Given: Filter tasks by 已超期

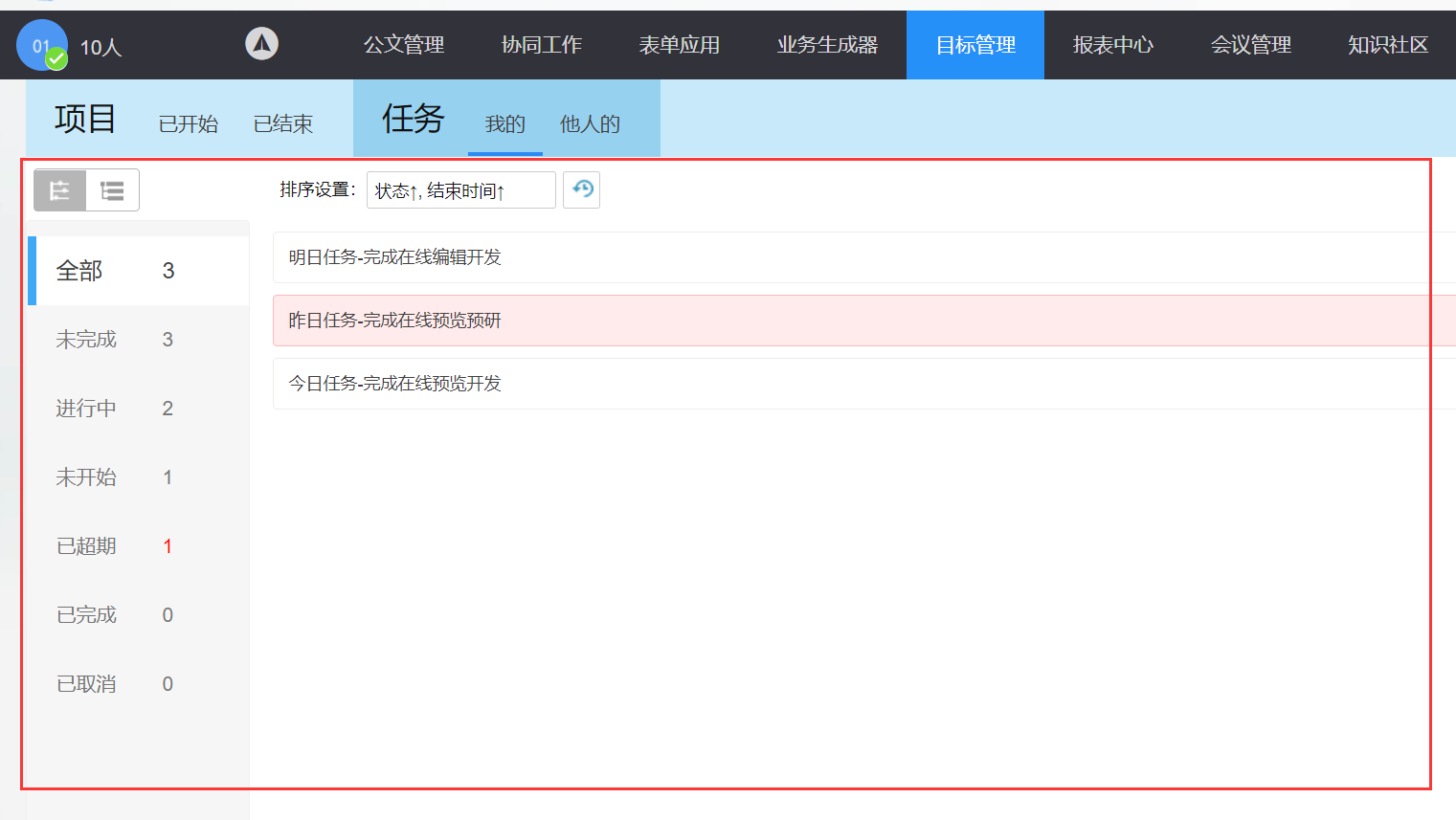Looking at the screenshot, I should (139, 546).
